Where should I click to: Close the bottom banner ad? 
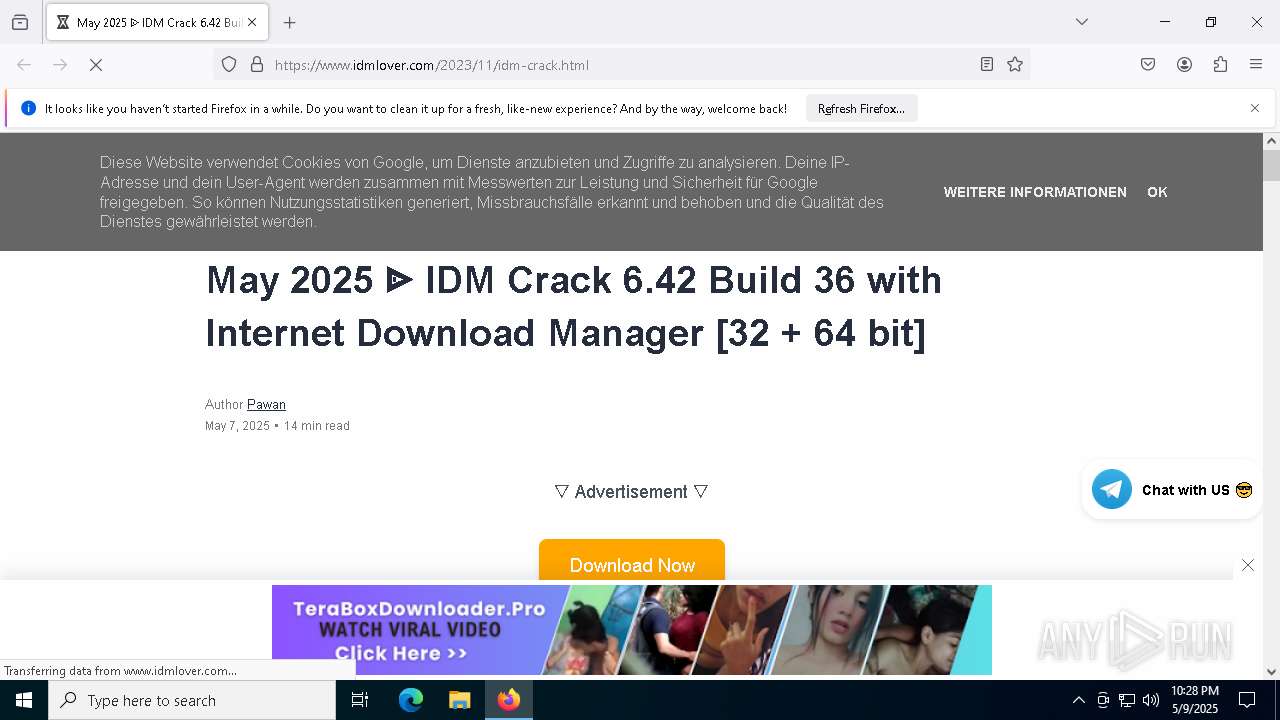(1248, 565)
